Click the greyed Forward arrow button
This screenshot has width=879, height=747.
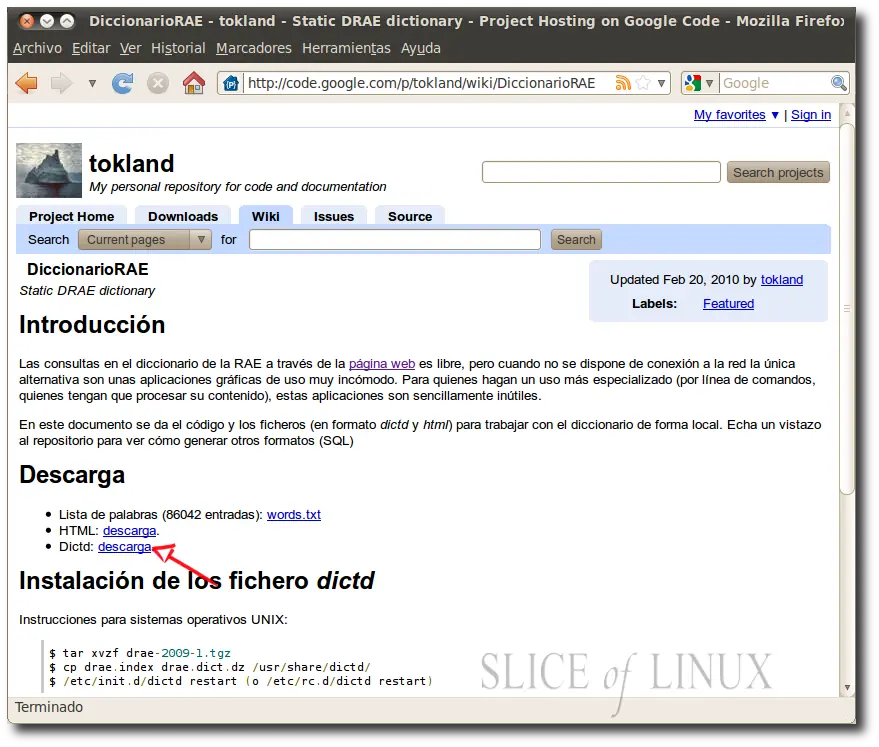tap(61, 83)
